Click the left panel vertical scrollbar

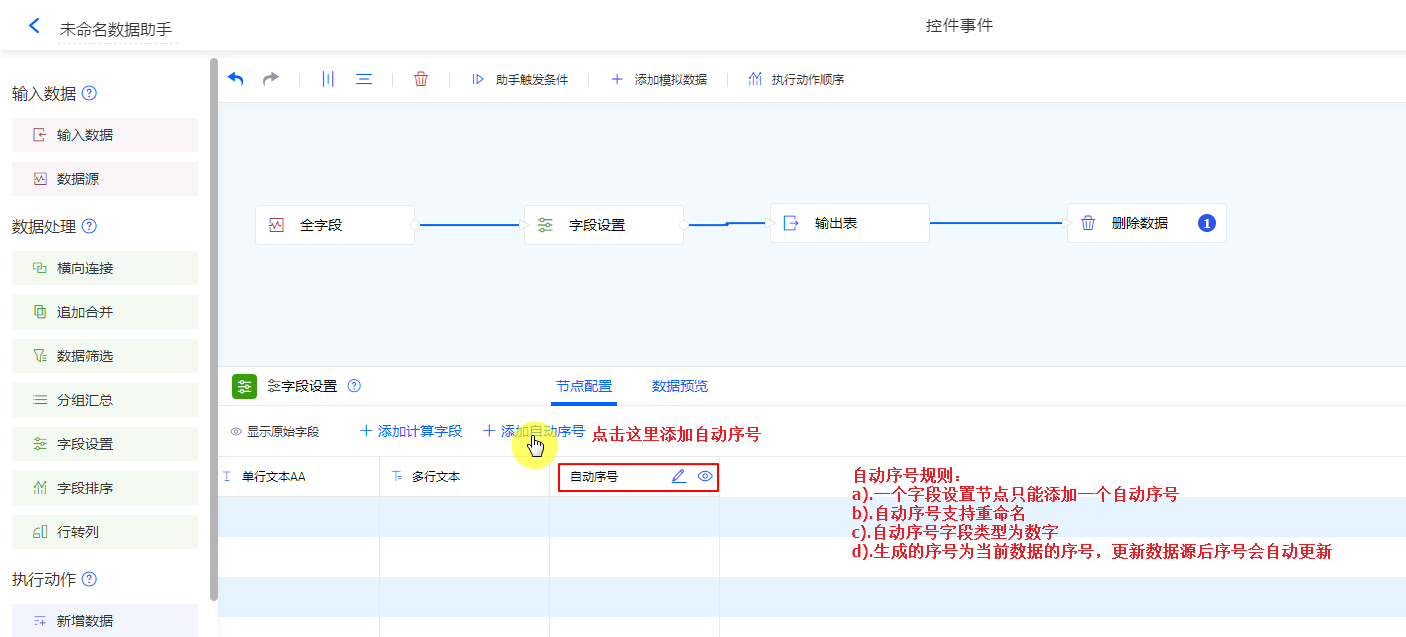pyautogui.click(x=213, y=330)
